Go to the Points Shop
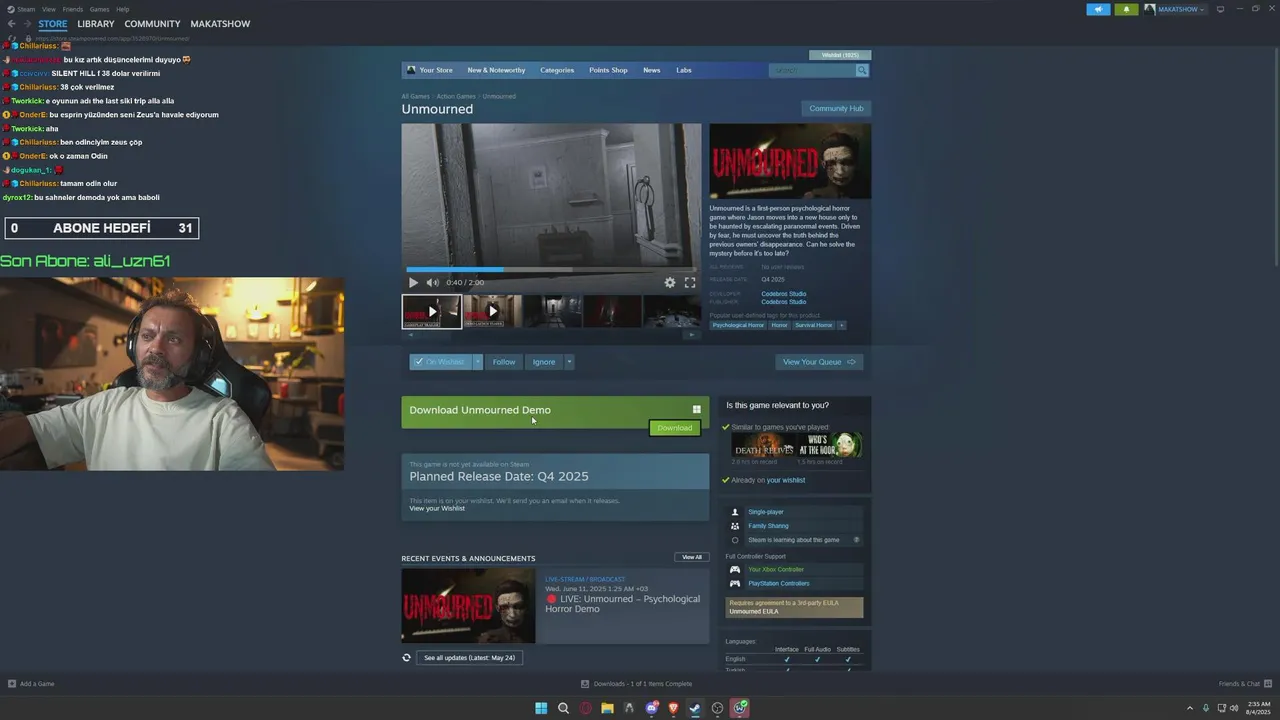Image resolution: width=1280 pixels, height=720 pixels. tap(608, 70)
